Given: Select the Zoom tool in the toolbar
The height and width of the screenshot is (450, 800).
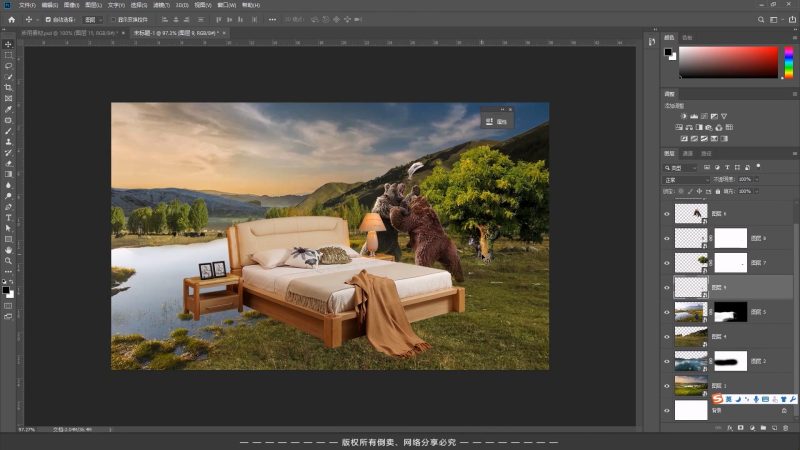Looking at the screenshot, I should (x=8, y=261).
